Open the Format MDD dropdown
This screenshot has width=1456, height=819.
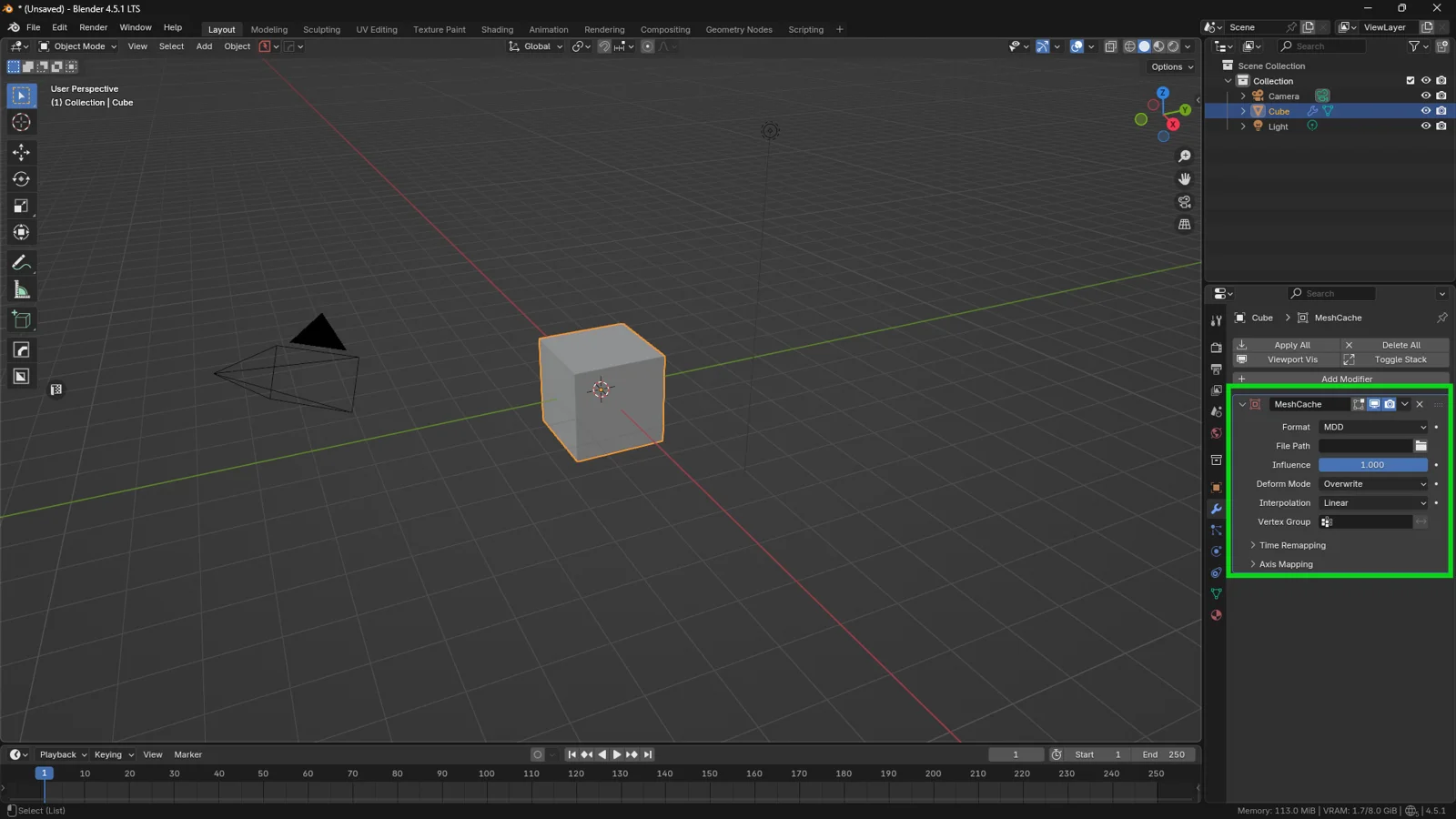click(x=1374, y=427)
